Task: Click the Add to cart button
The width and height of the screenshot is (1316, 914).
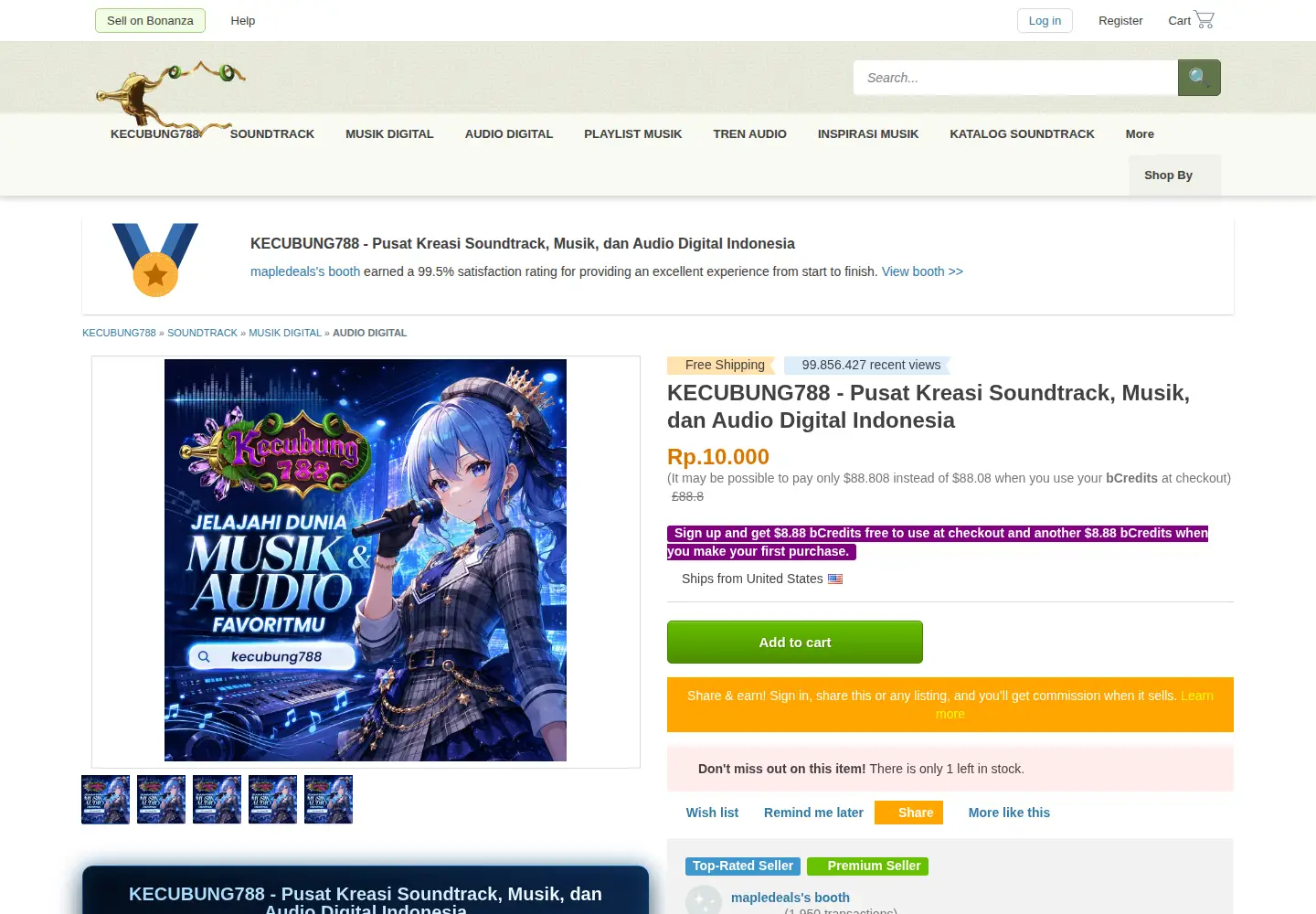Action: [795, 643]
